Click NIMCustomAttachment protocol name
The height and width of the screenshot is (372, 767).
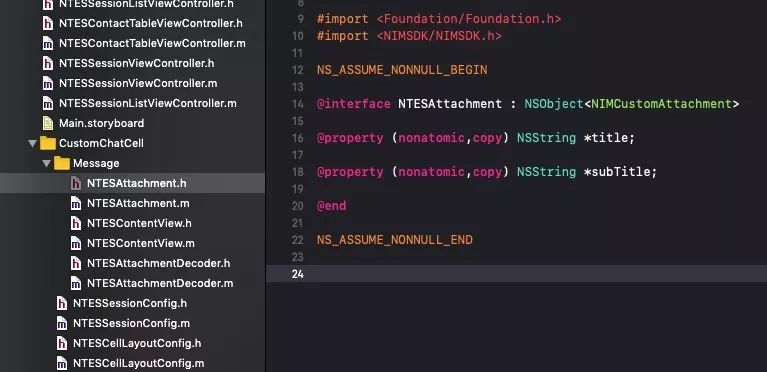tap(661, 104)
